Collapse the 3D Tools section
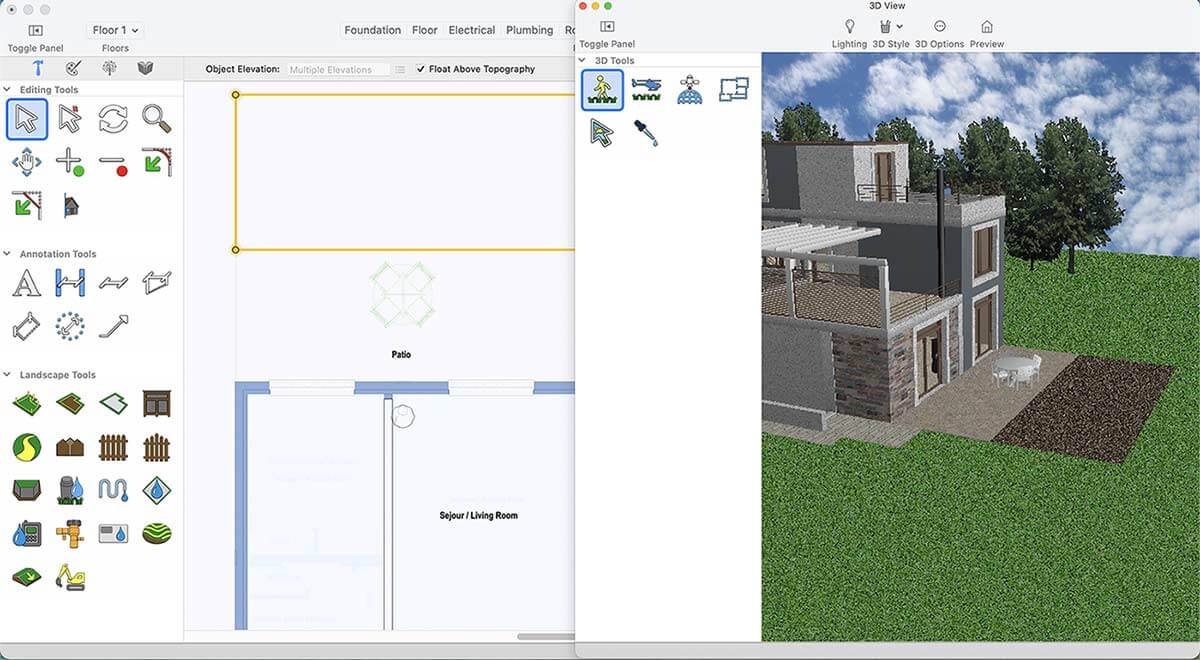 click(x=583, y=61)
